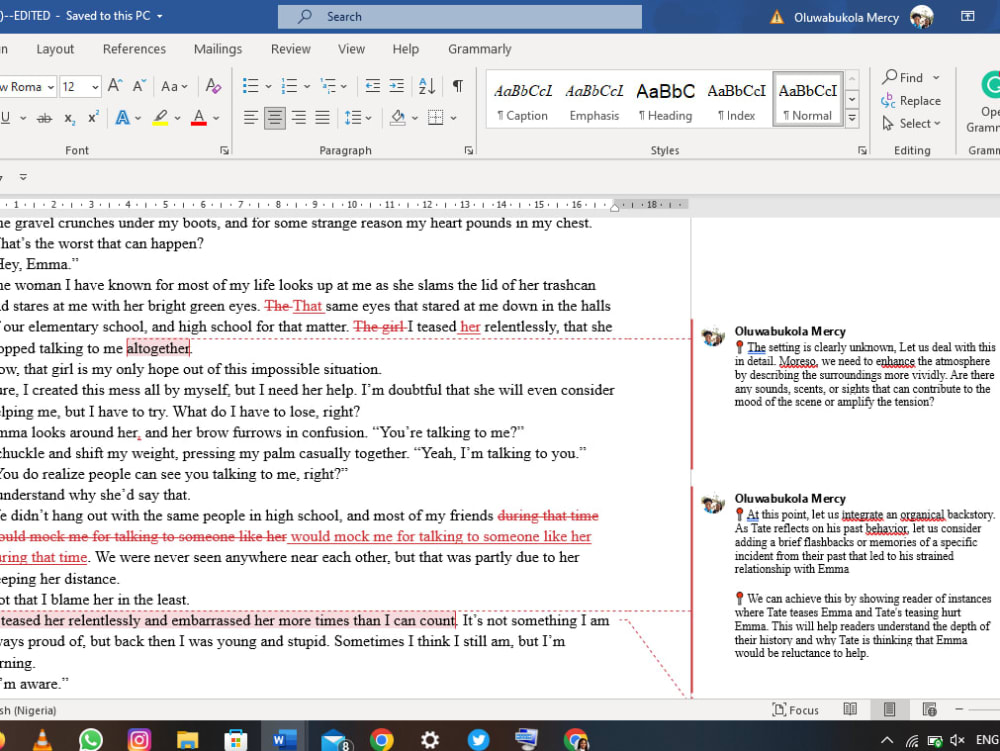Screen dimensions: 1000x751
Task: Toggle strikethrough formatting
Action: (x=45, y=117)
